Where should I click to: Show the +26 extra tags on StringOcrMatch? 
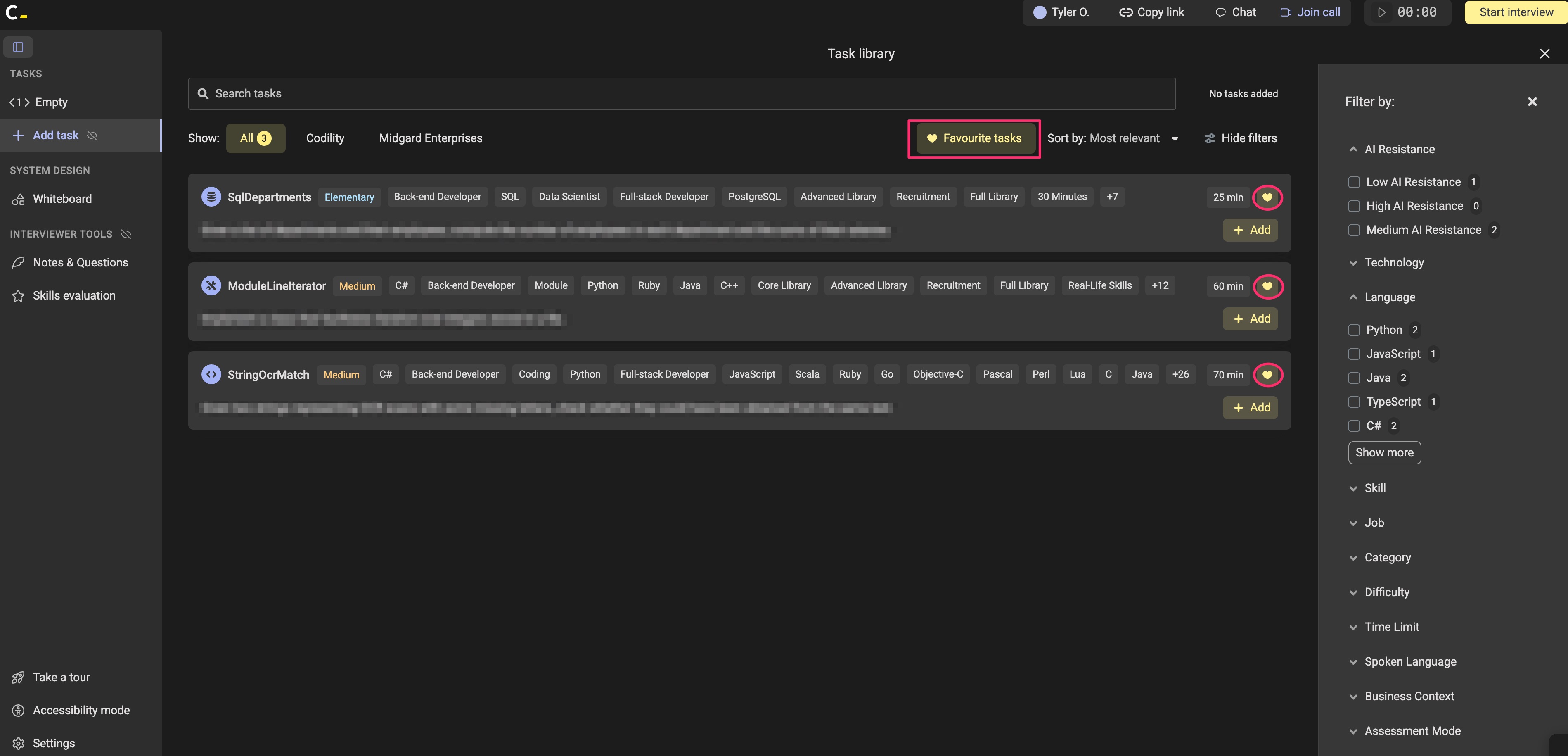[x=1180, y=375]
